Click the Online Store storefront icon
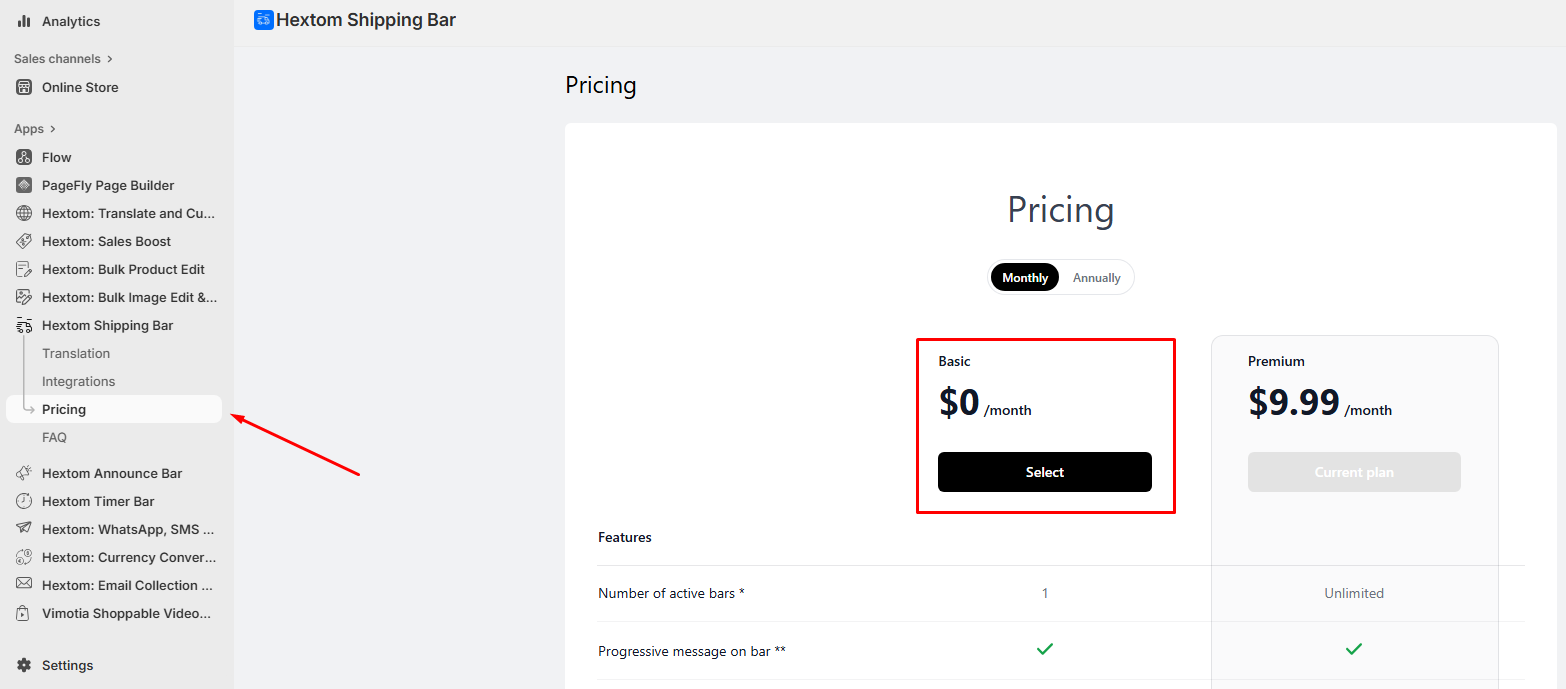Viewport: 1566px width, 689px height. (x=24, y=87)
